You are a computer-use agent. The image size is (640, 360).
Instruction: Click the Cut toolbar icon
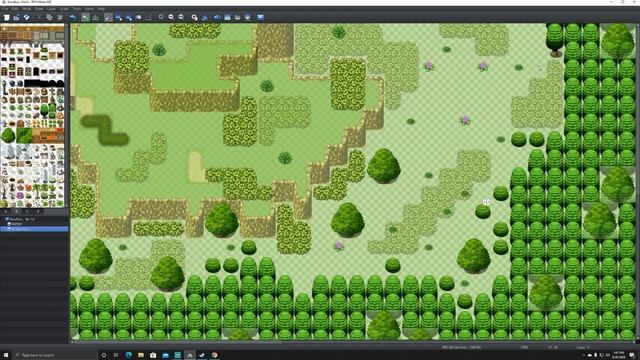tap(40, 17)
